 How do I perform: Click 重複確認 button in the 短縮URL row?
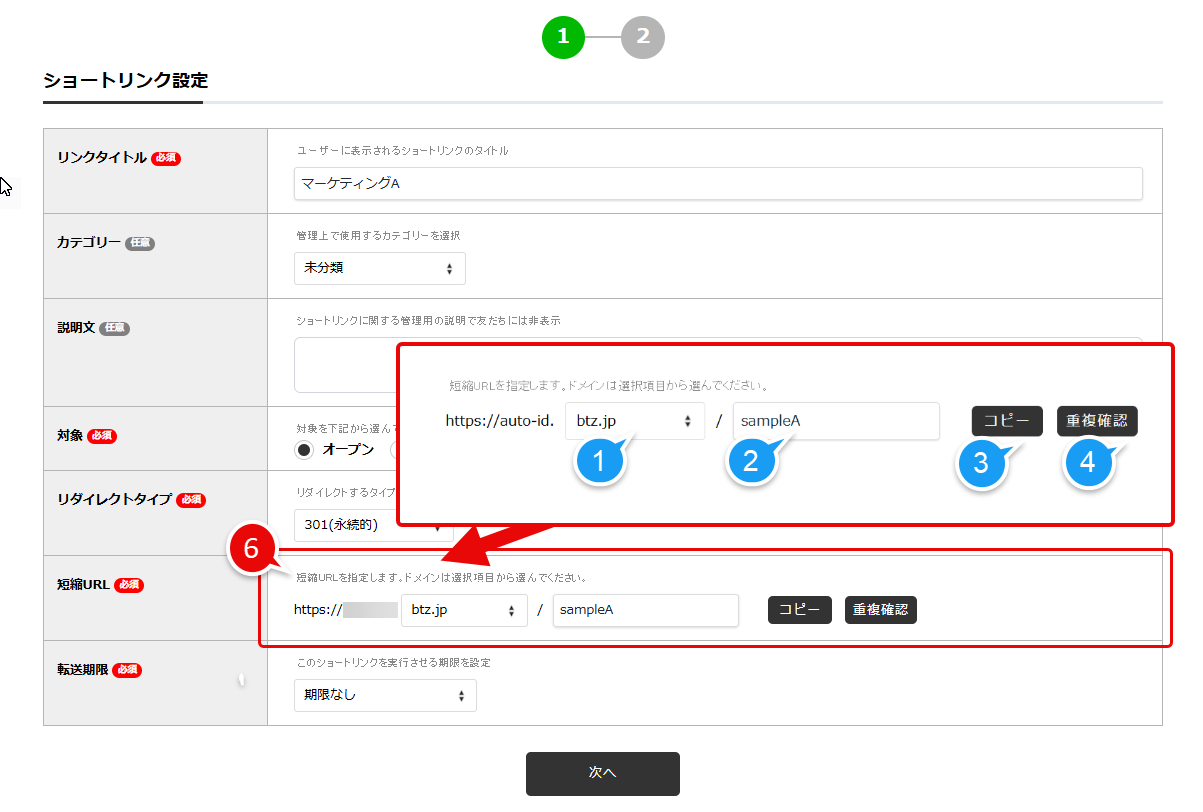click(x=880, y=610)
